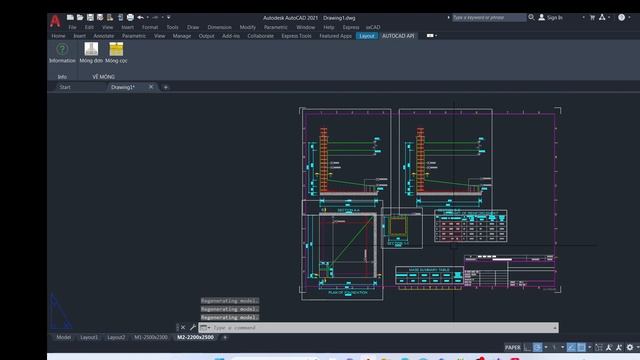Open workspace switching gear icon

coord(630,347)
